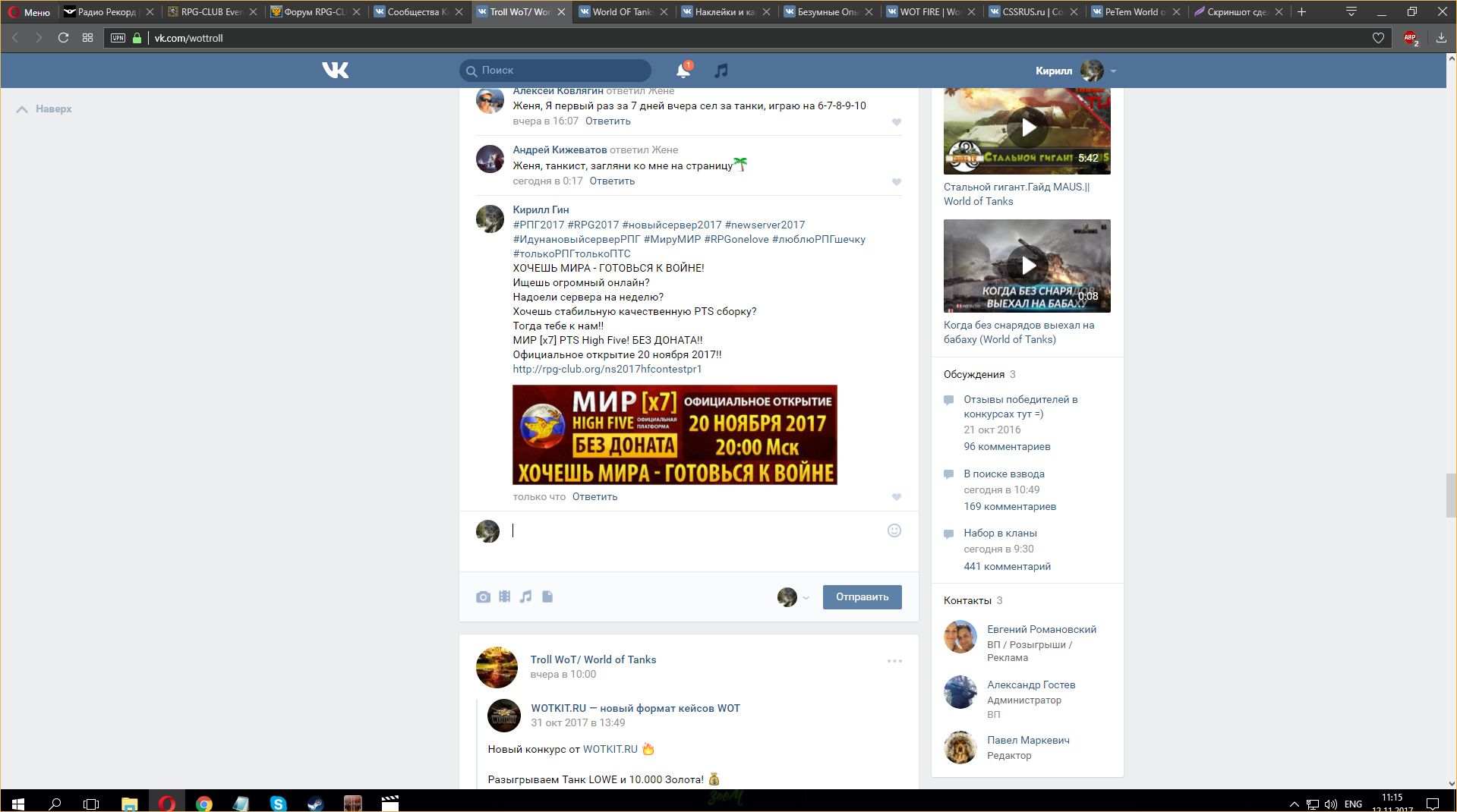Open the В поиске взвода discussion
The height and width of the screenshot is (812, 1457).
1004,474
